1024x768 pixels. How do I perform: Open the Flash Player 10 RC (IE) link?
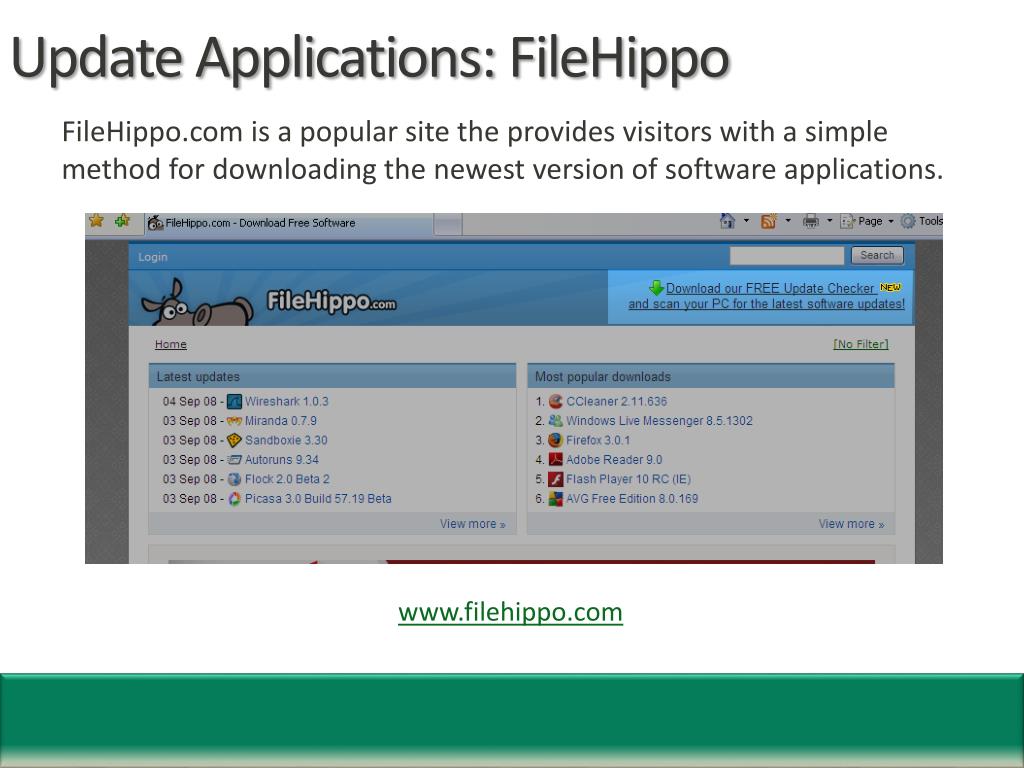pos(628,479)
